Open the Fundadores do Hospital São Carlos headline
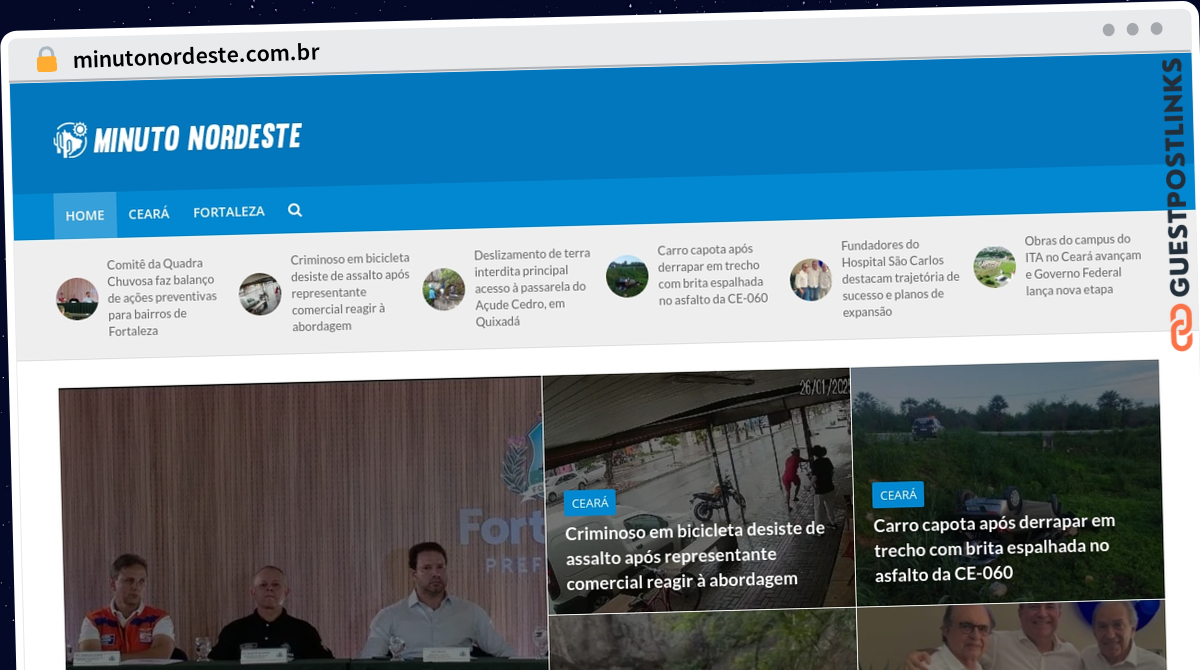Viewport: 1200px width, 670px height. tap(900, 278)
